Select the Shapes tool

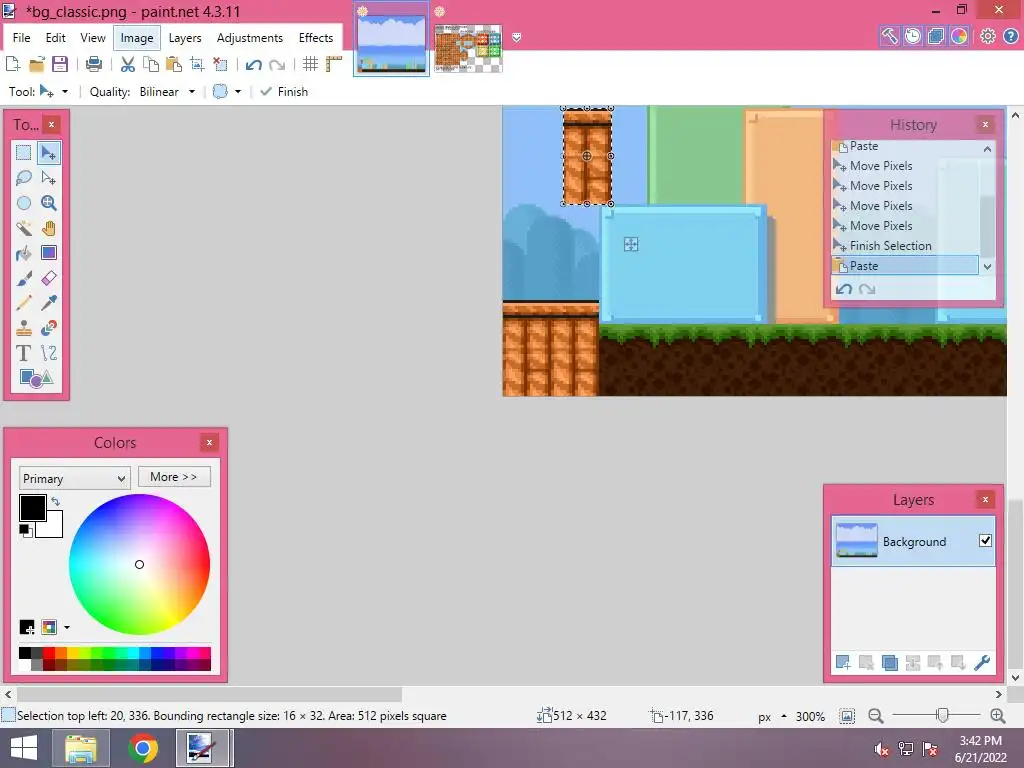pos(36,378)
